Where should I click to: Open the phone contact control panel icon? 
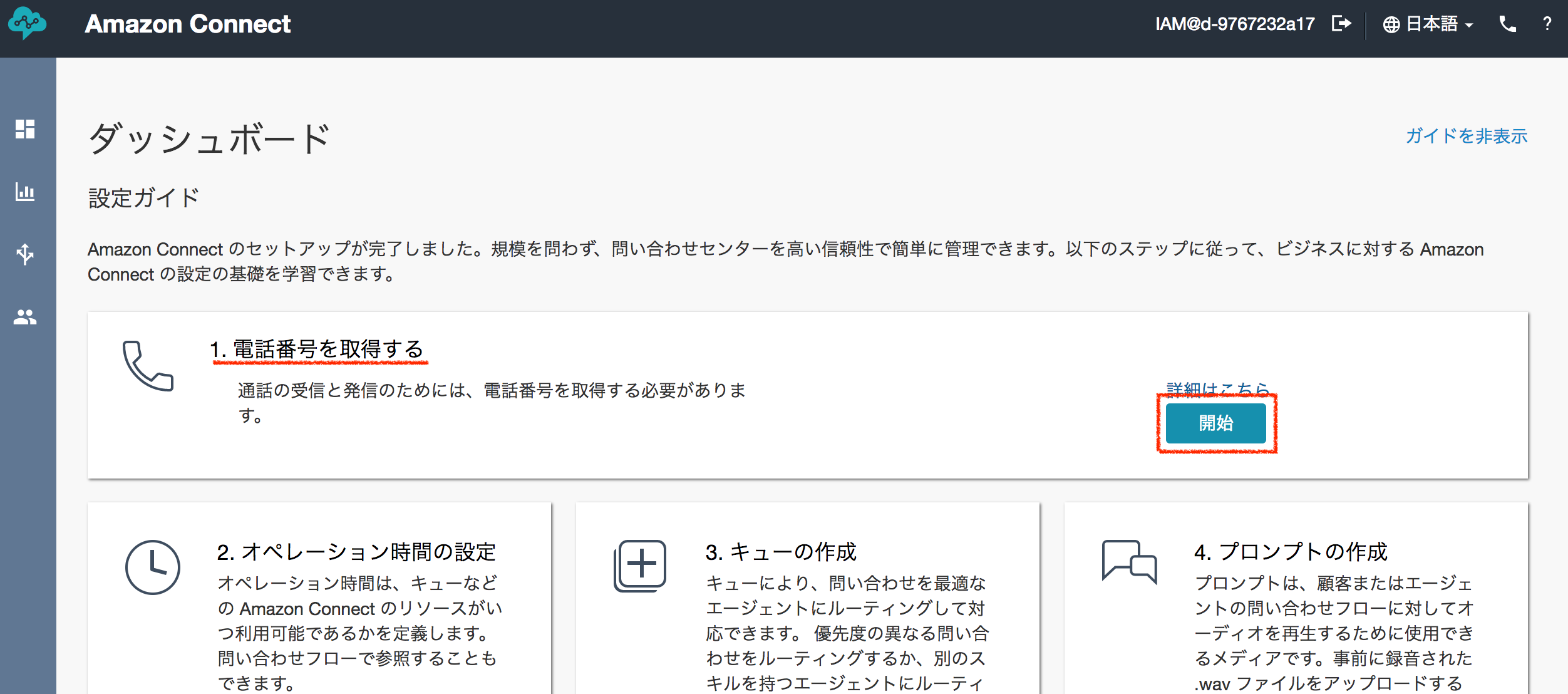(x=1508, y=24)
